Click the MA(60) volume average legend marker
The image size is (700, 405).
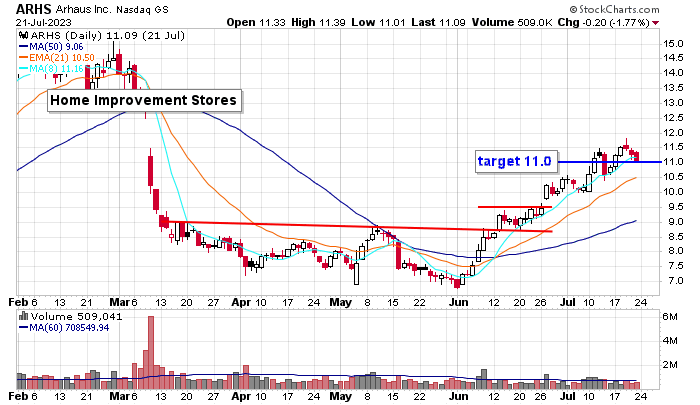pyautogui.click(x=24, y=326)
